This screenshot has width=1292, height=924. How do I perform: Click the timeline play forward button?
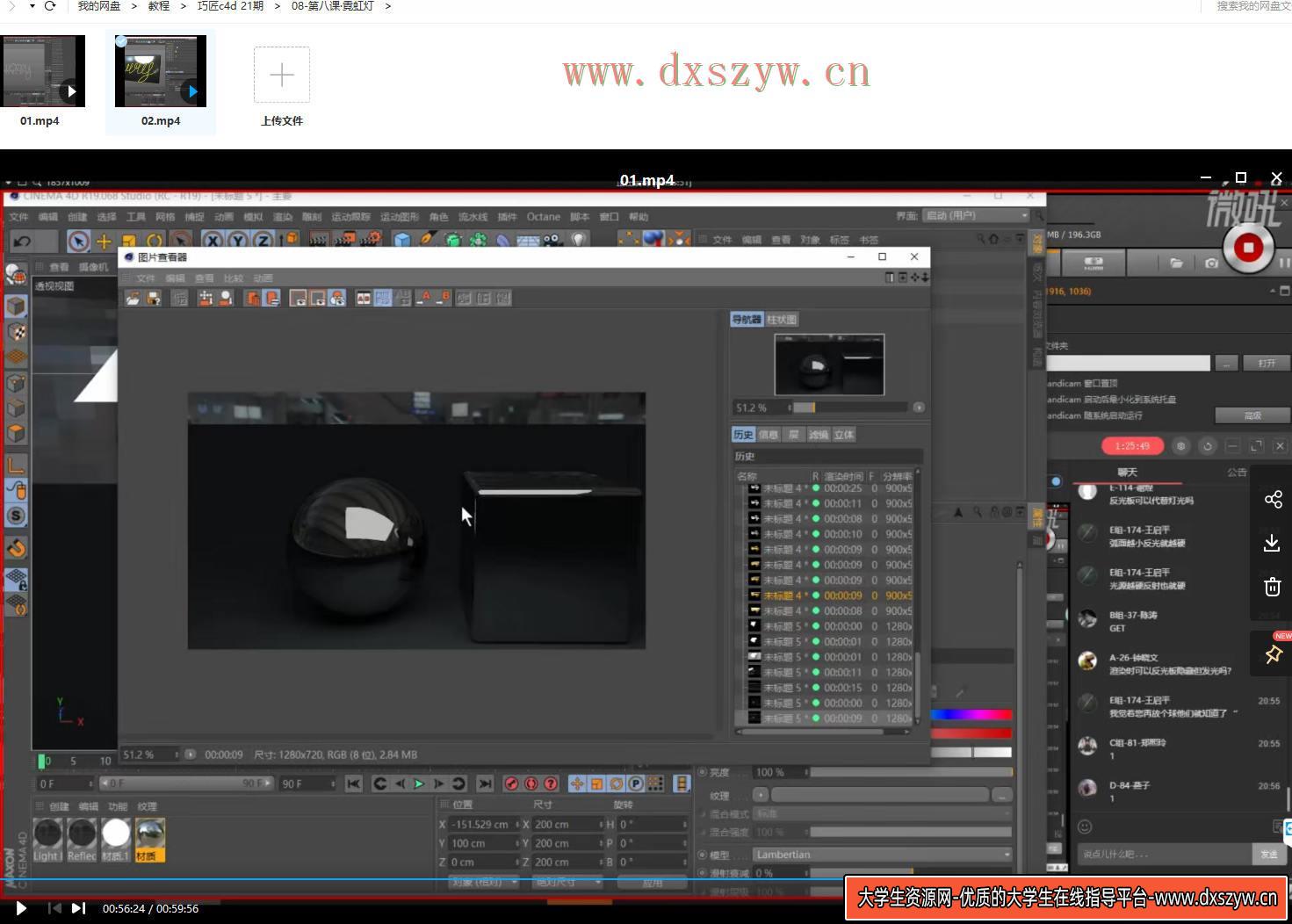[x=418, y=783]
